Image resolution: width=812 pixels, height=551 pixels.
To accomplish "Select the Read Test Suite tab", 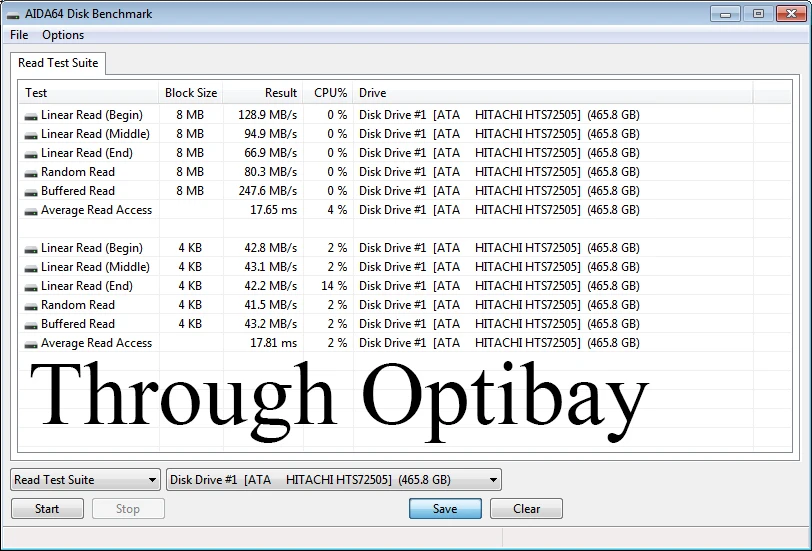I will pos(58,63).
